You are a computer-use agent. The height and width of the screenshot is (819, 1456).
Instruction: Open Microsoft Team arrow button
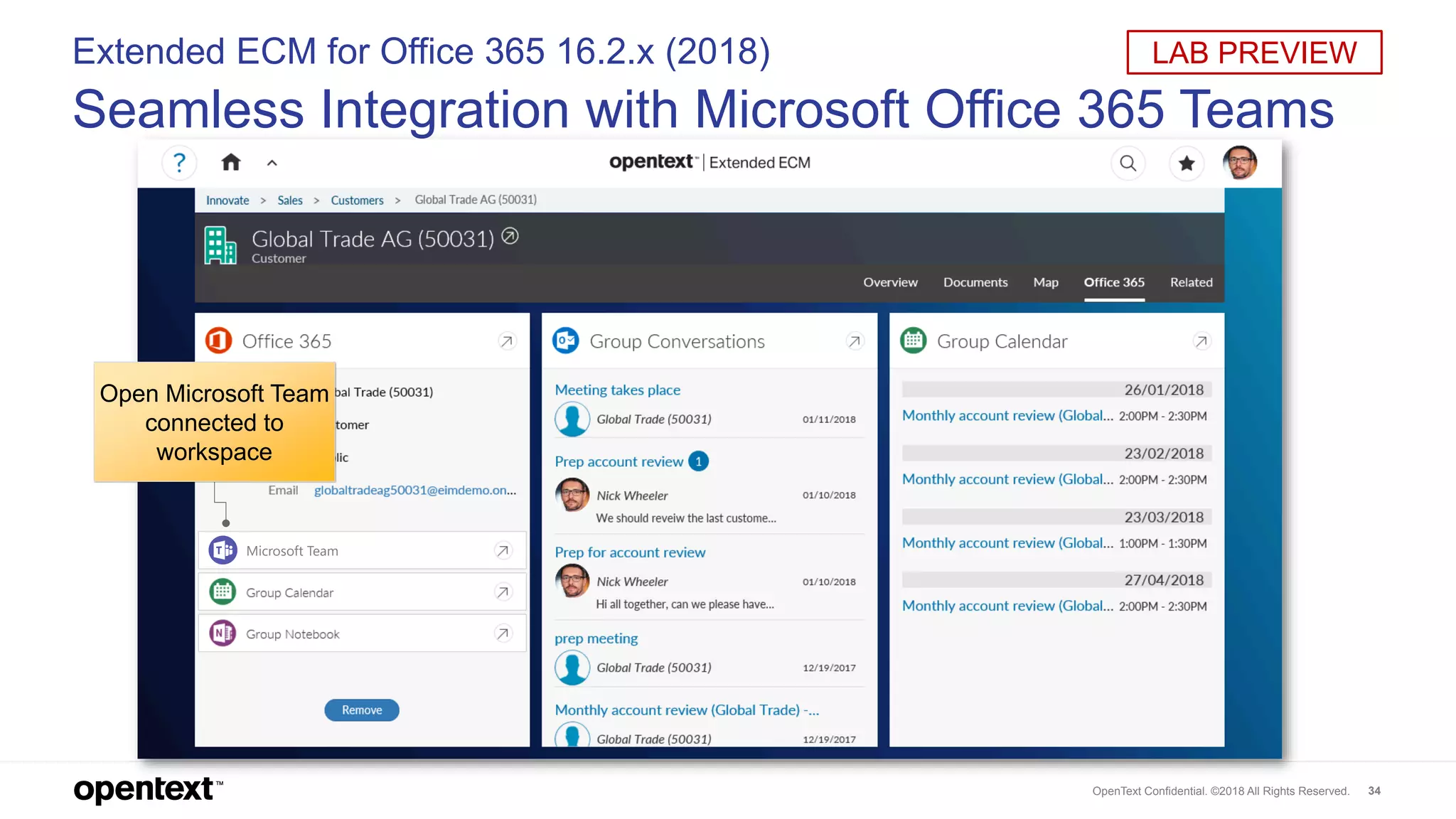click(x=503, y=550)
